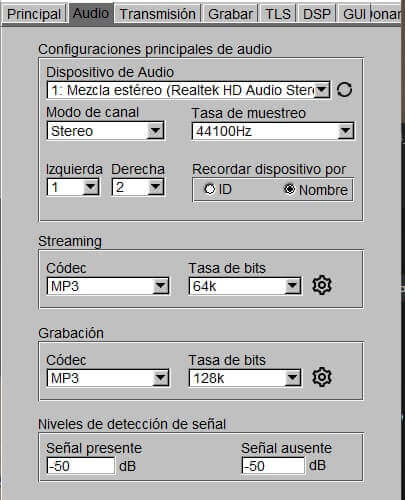Open Grabación codec settings gear
Viewport: 405px width, 500px height.
tap(322, 377)
